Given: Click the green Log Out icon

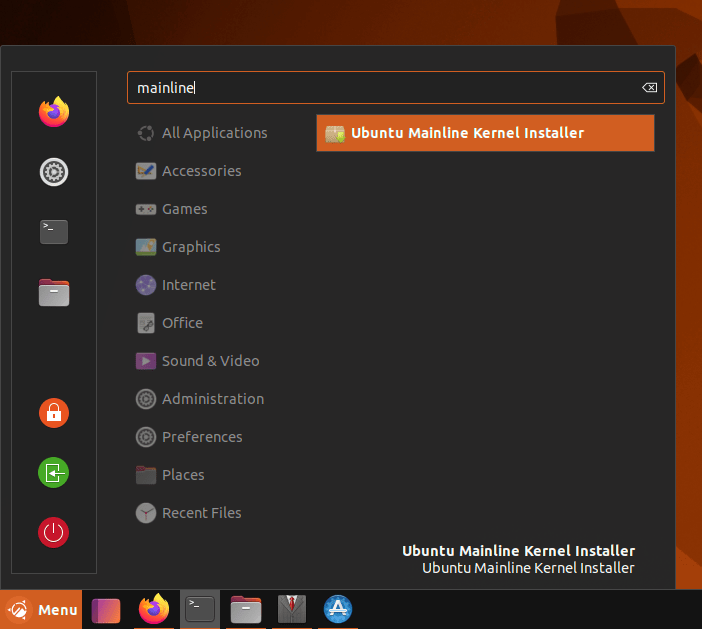Looking at the screenshot, I should (x=54, y=472).
